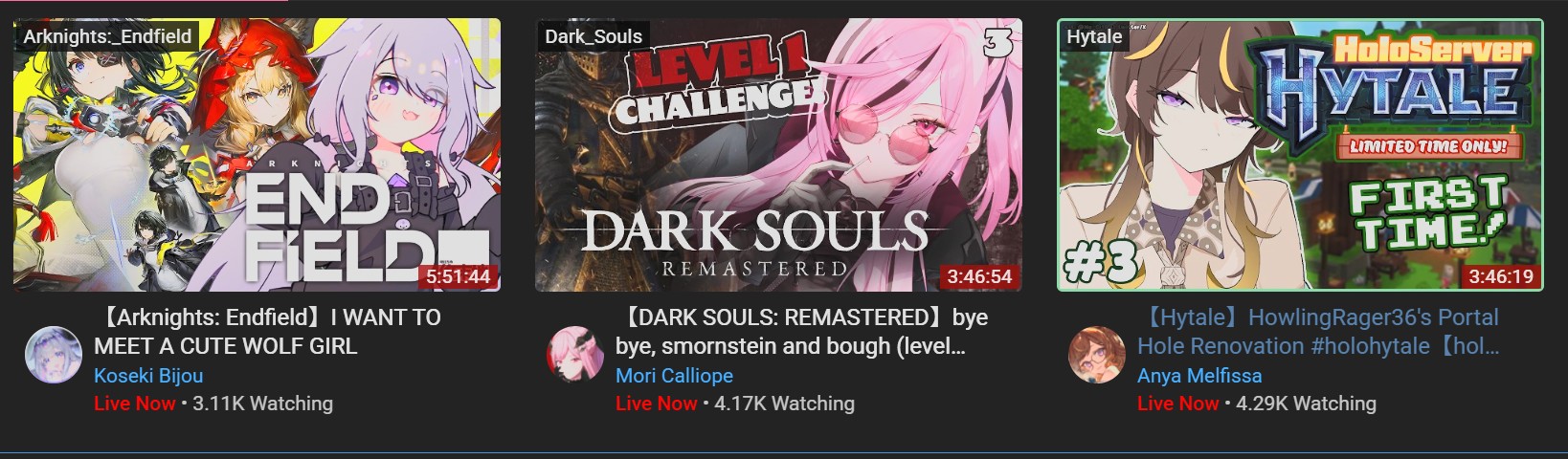Click the 3:46:19 duration badge on Hytale
Viewport: 1568px width, 459px height.
[x=1501, y=276]
